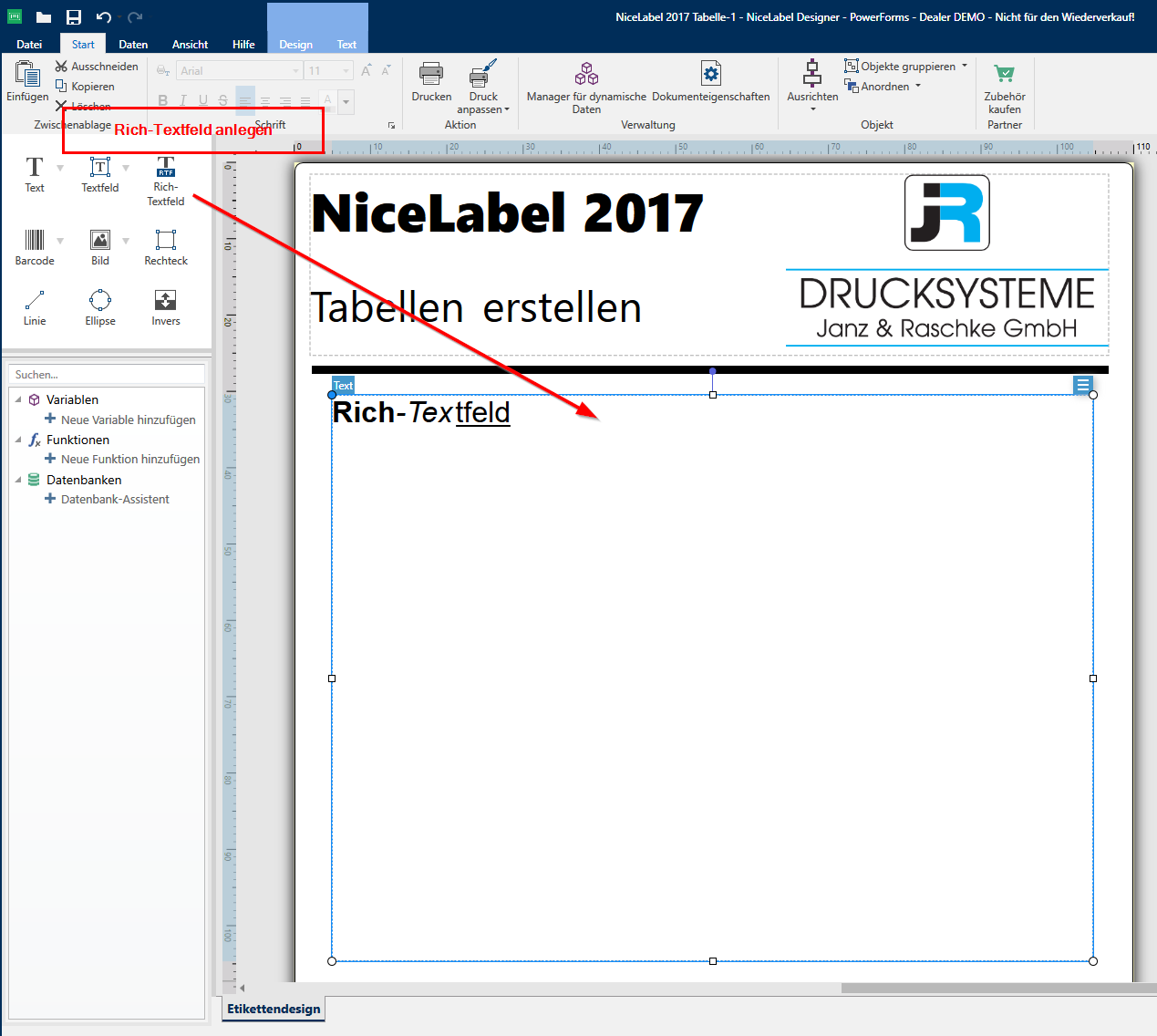The width and height of the screenshot is (1157, 1036).
Task: Select the Textfeld tool
Action: click(100, 173)
